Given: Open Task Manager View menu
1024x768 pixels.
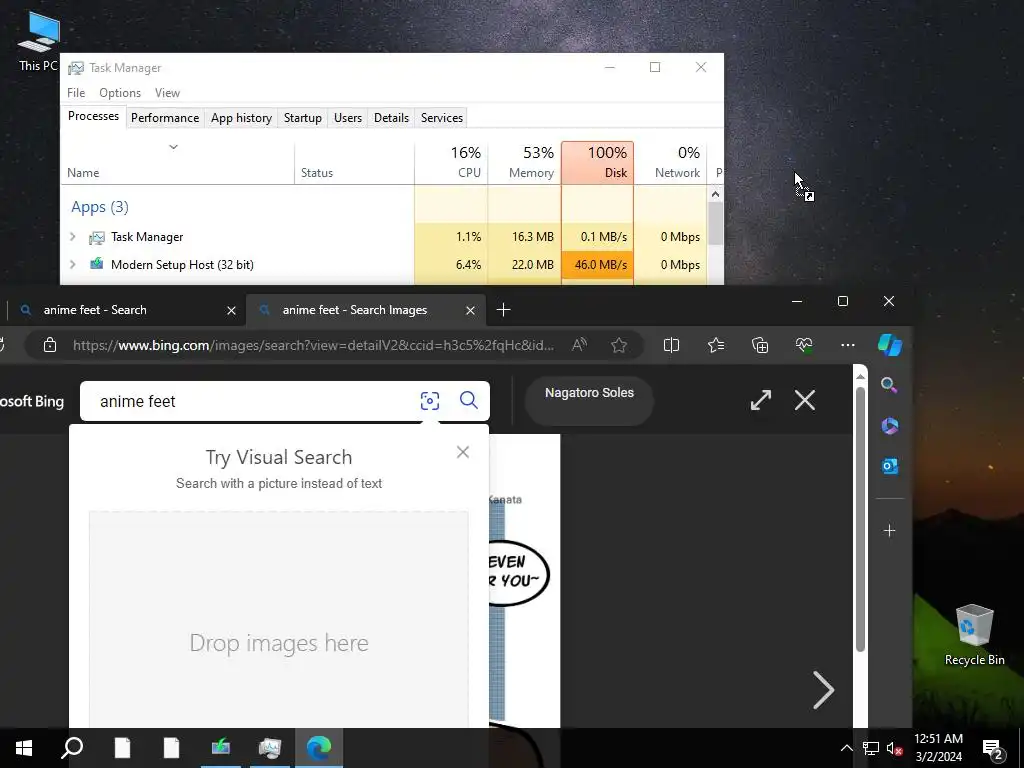Looking at the screenshot, I should pos(167,93).
